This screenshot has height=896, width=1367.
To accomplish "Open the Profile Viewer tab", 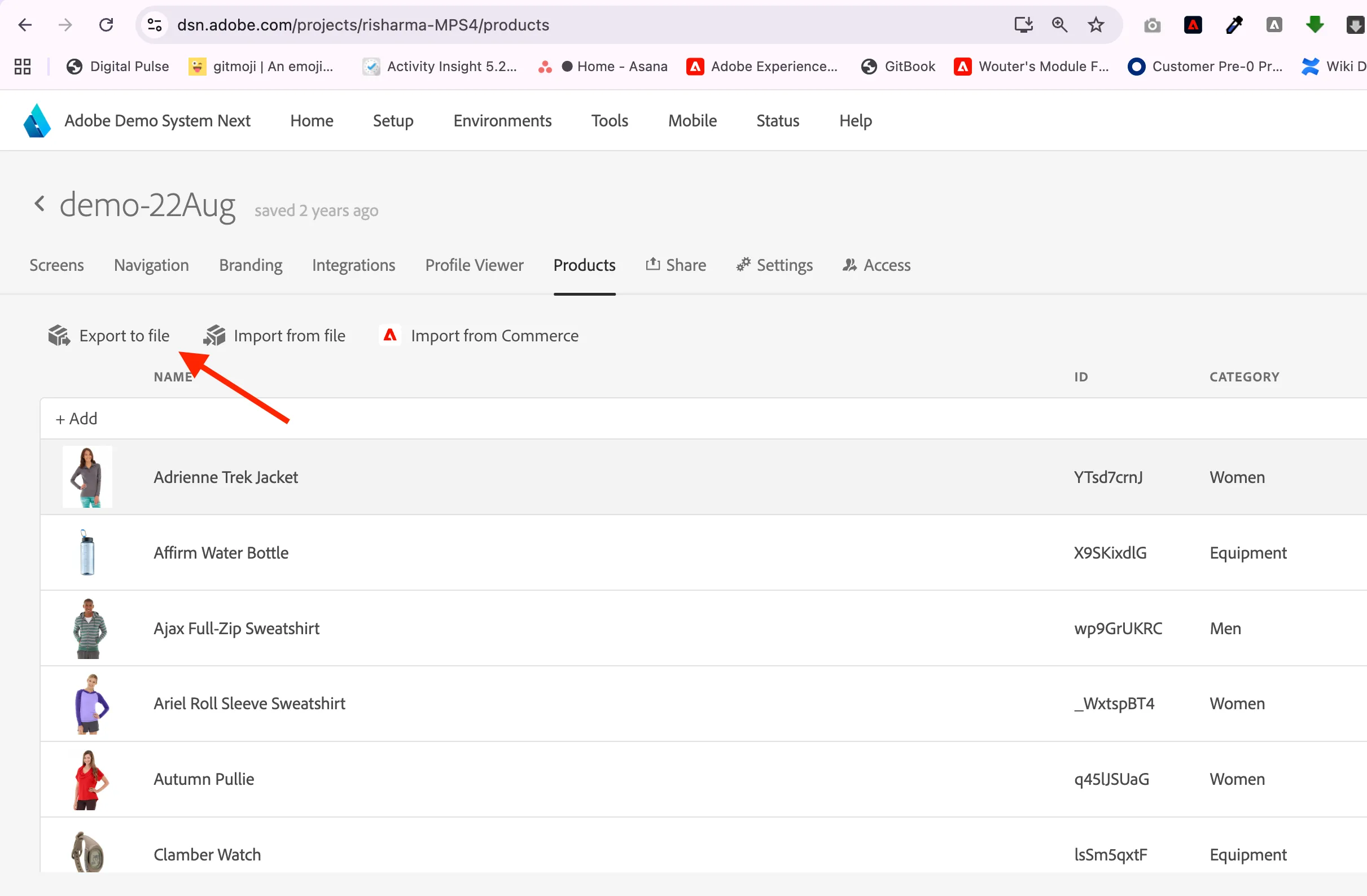I will point(475,265).
